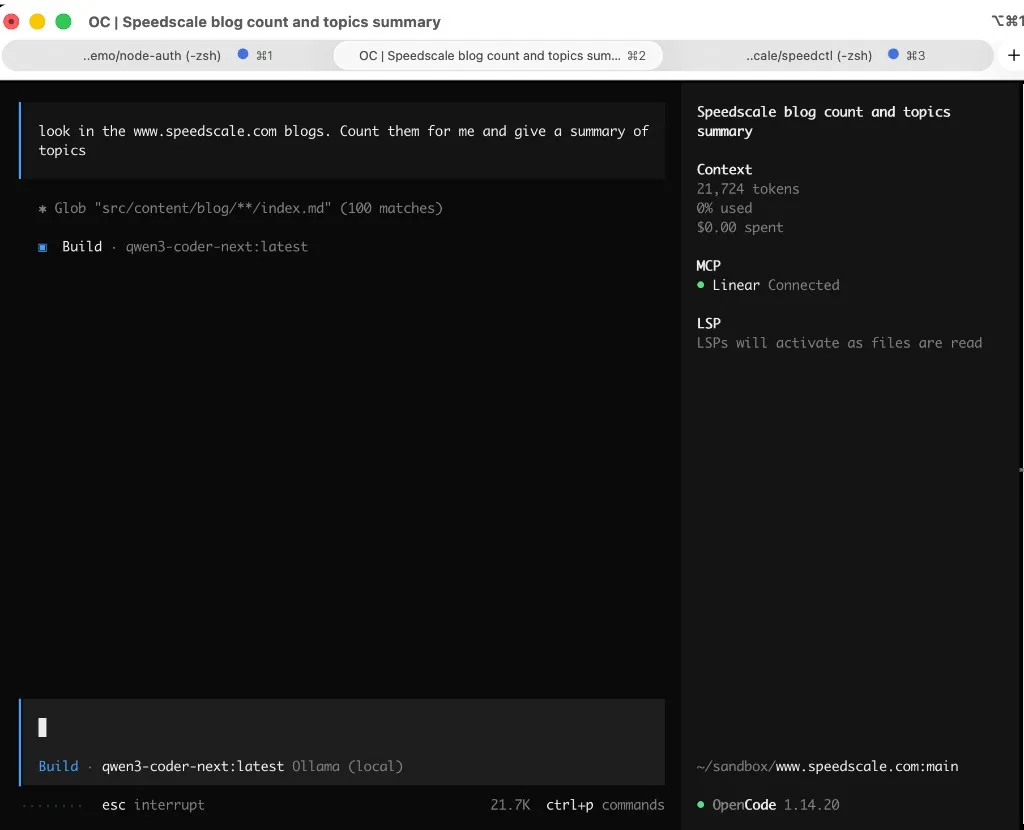The height and width of the screenshot is (830, 1024).
Task: Click the green status dot beside OpenCode version
Action: 701,804
